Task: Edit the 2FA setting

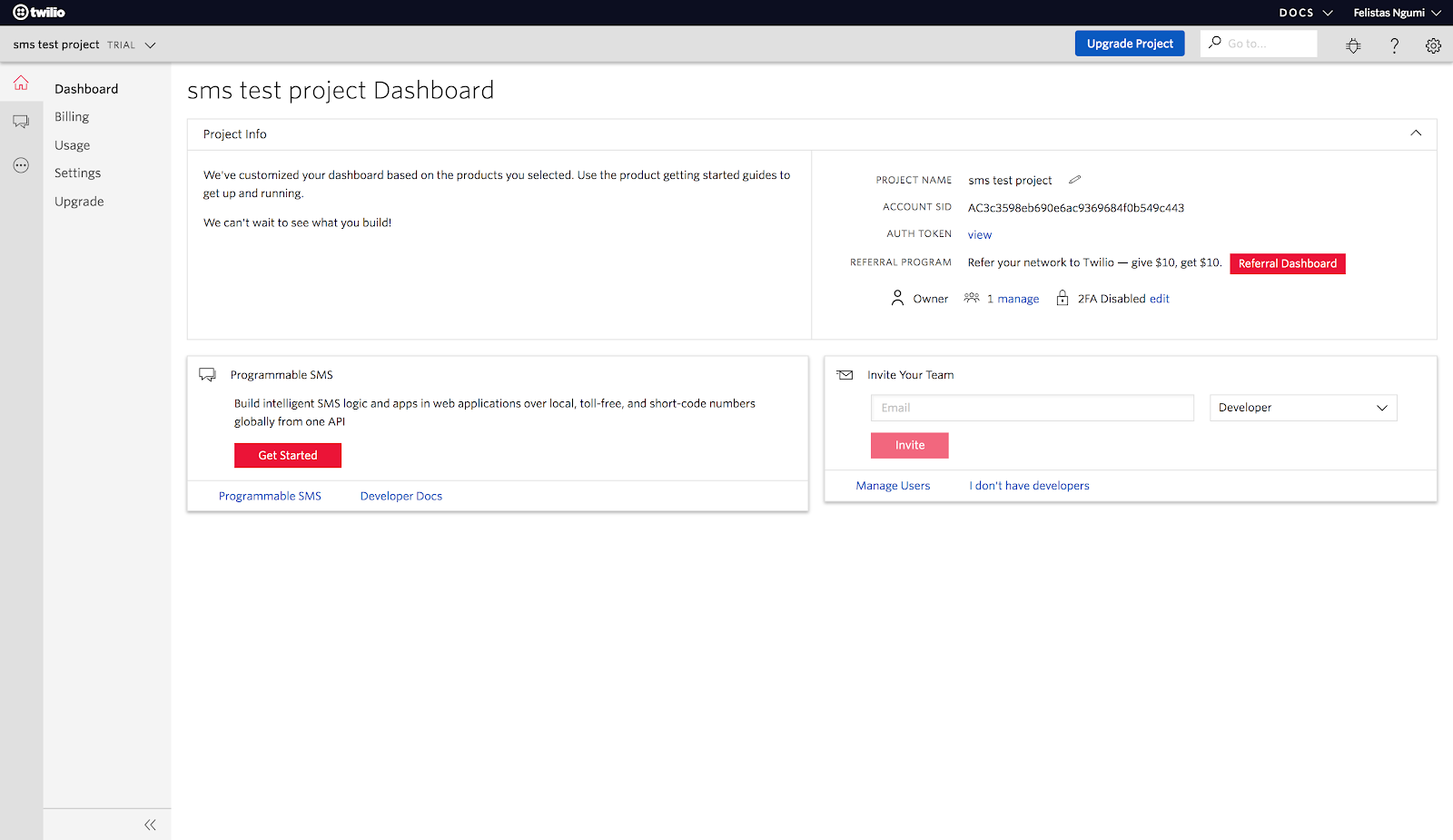Action: point(1160,299)
